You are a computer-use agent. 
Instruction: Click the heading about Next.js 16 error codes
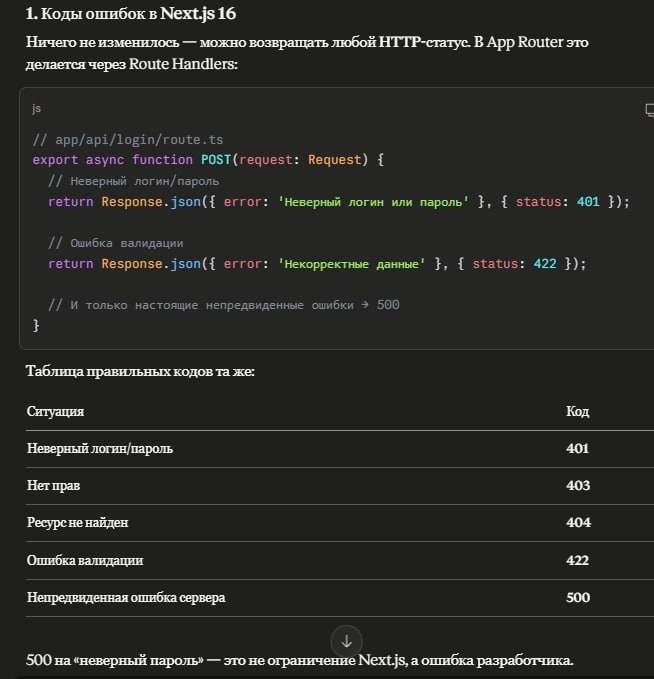(x=131, y=13)
